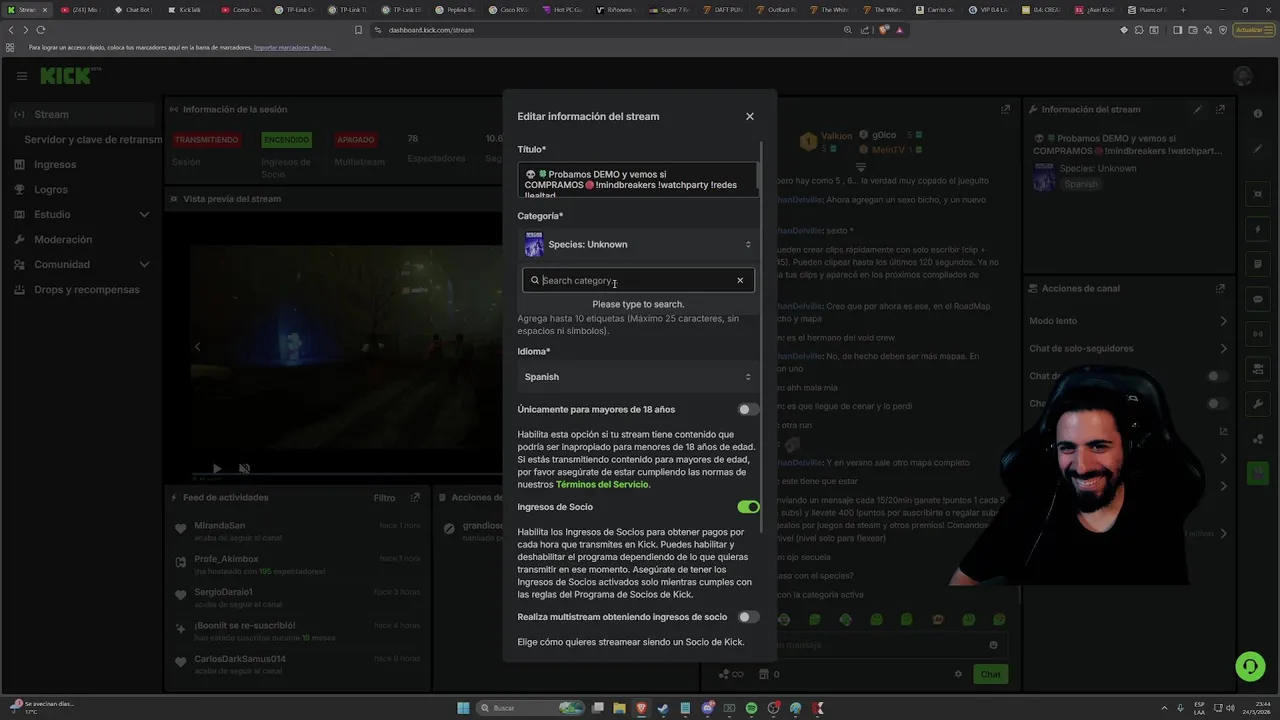Send message with green Chat button
The height and width of the screenshot is (720, 1280).
coord(990,674)
